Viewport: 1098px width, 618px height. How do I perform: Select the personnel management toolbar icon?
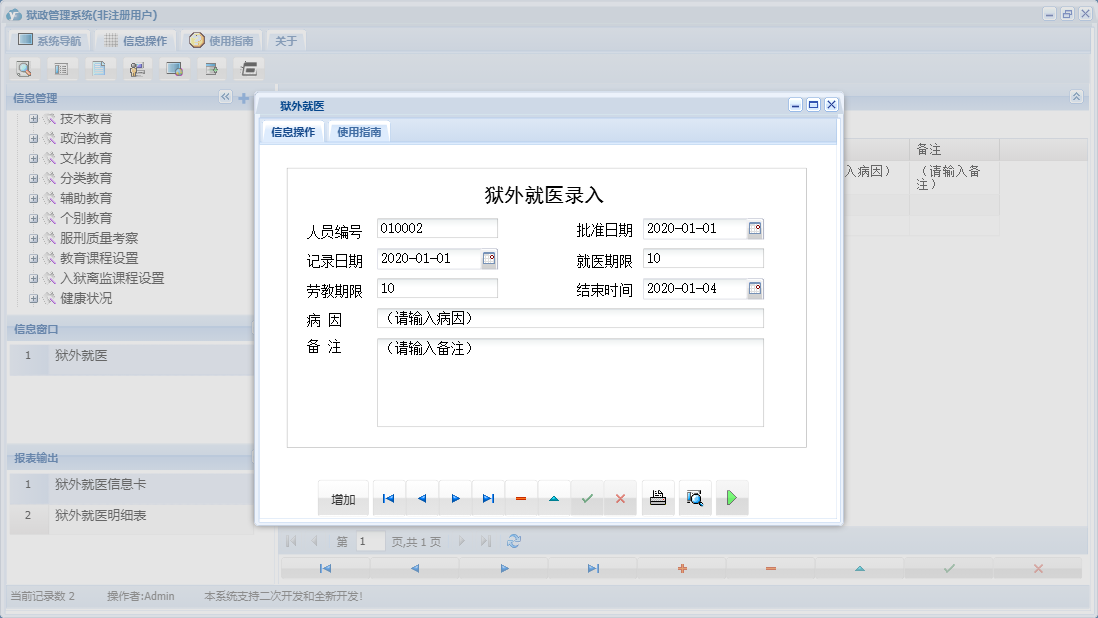[x=137, y=68]
